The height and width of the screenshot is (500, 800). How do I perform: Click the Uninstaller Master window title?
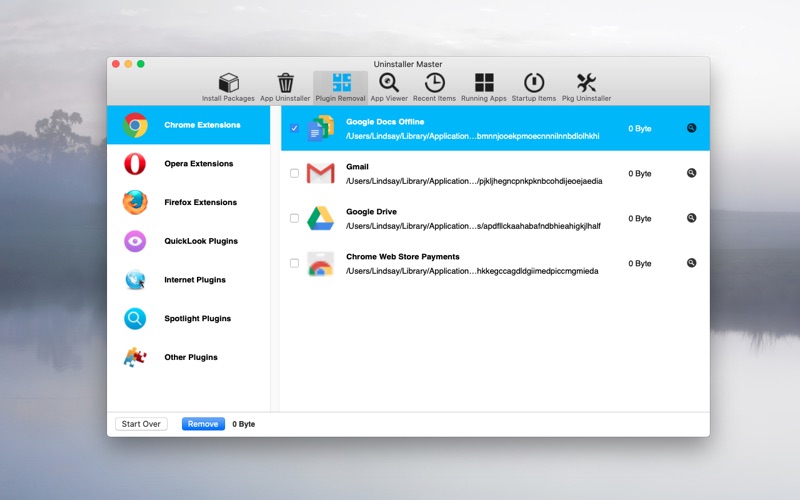(x=408, y=64)
